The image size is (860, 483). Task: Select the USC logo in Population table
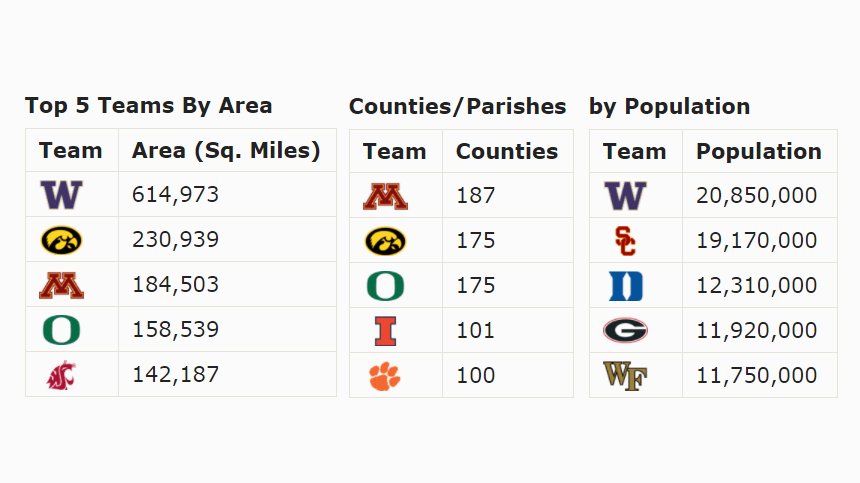[625, 241]
